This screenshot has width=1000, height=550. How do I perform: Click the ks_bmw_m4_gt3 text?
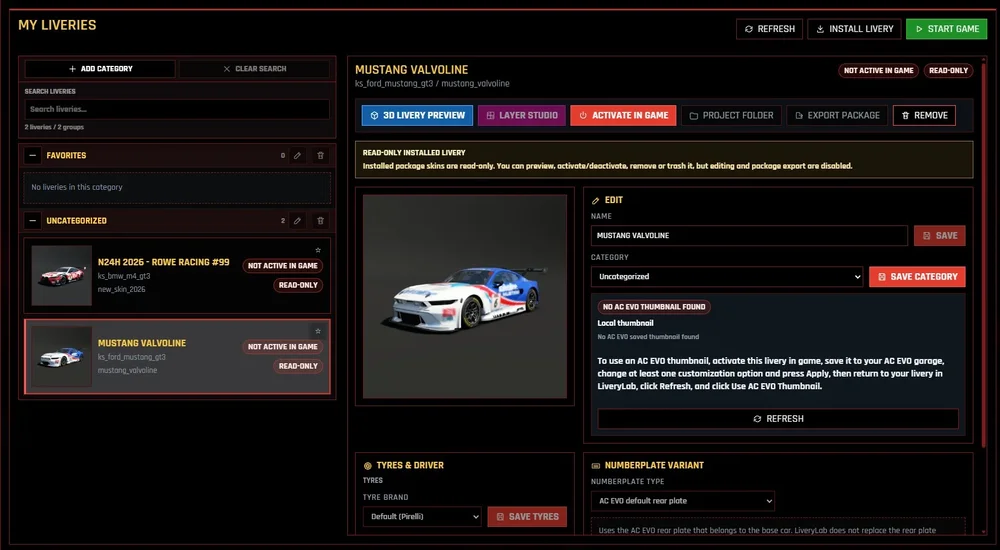click(124, 276)
